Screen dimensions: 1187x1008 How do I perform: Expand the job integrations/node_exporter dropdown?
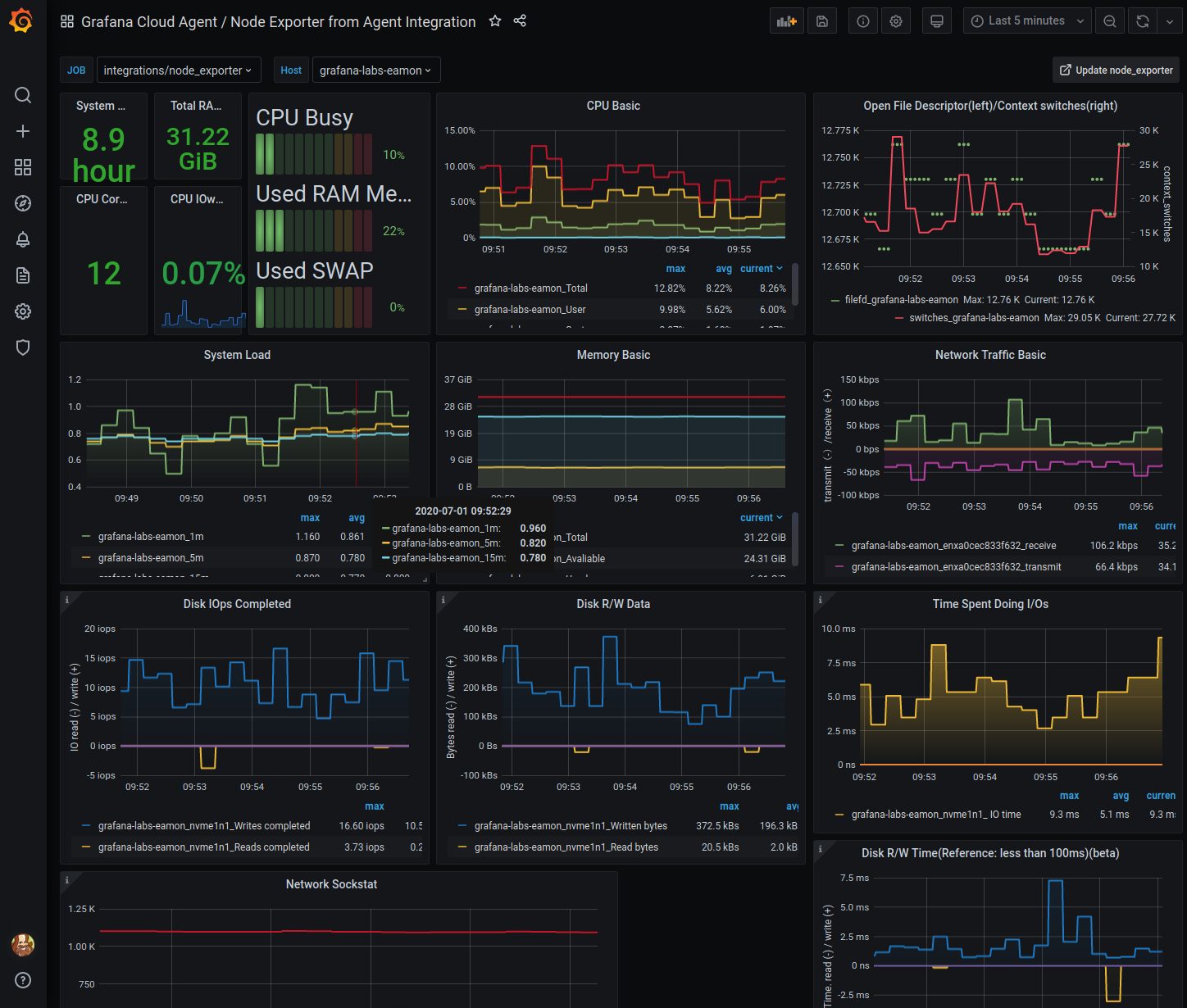point(179,70)
